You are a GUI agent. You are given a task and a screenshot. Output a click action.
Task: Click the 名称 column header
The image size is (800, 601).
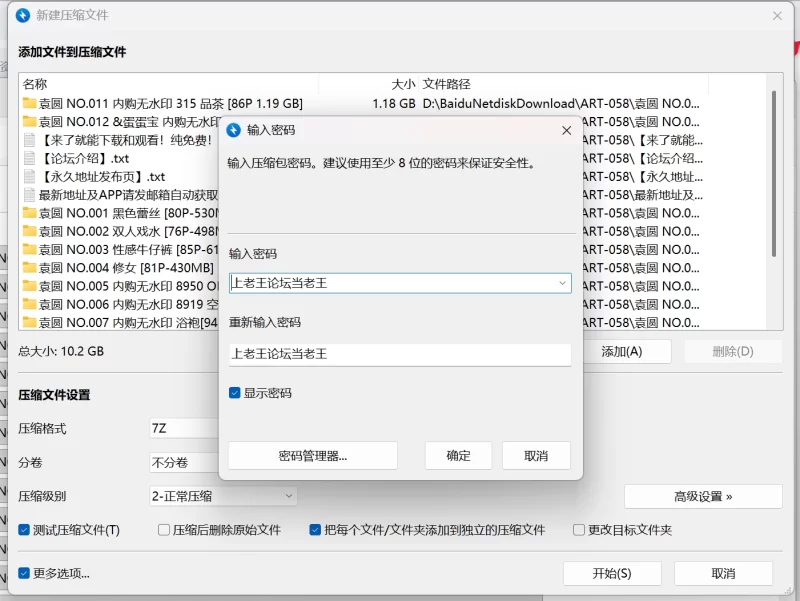tap(35, 84)
